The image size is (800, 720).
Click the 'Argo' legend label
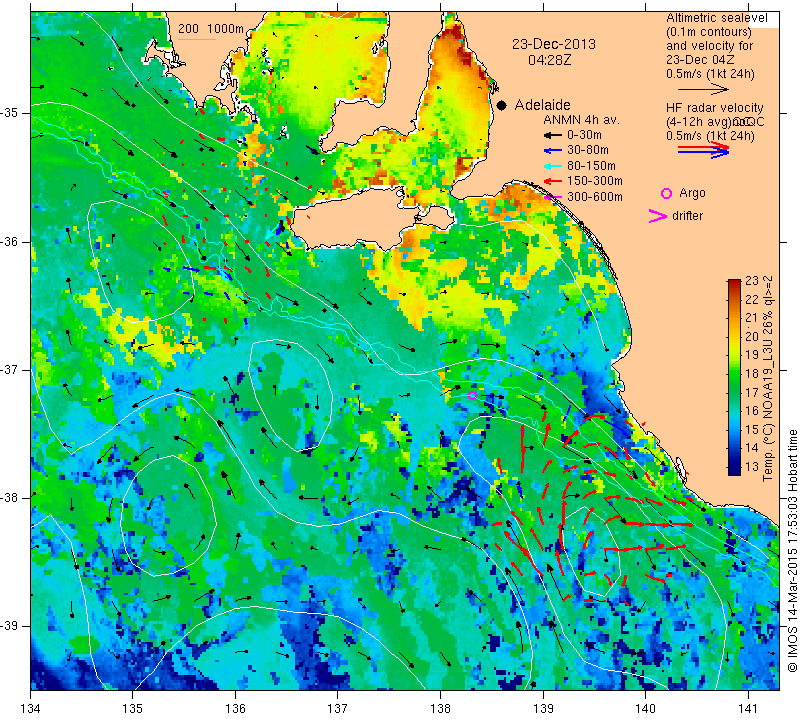pyautogui.click(x=692, y=193)
